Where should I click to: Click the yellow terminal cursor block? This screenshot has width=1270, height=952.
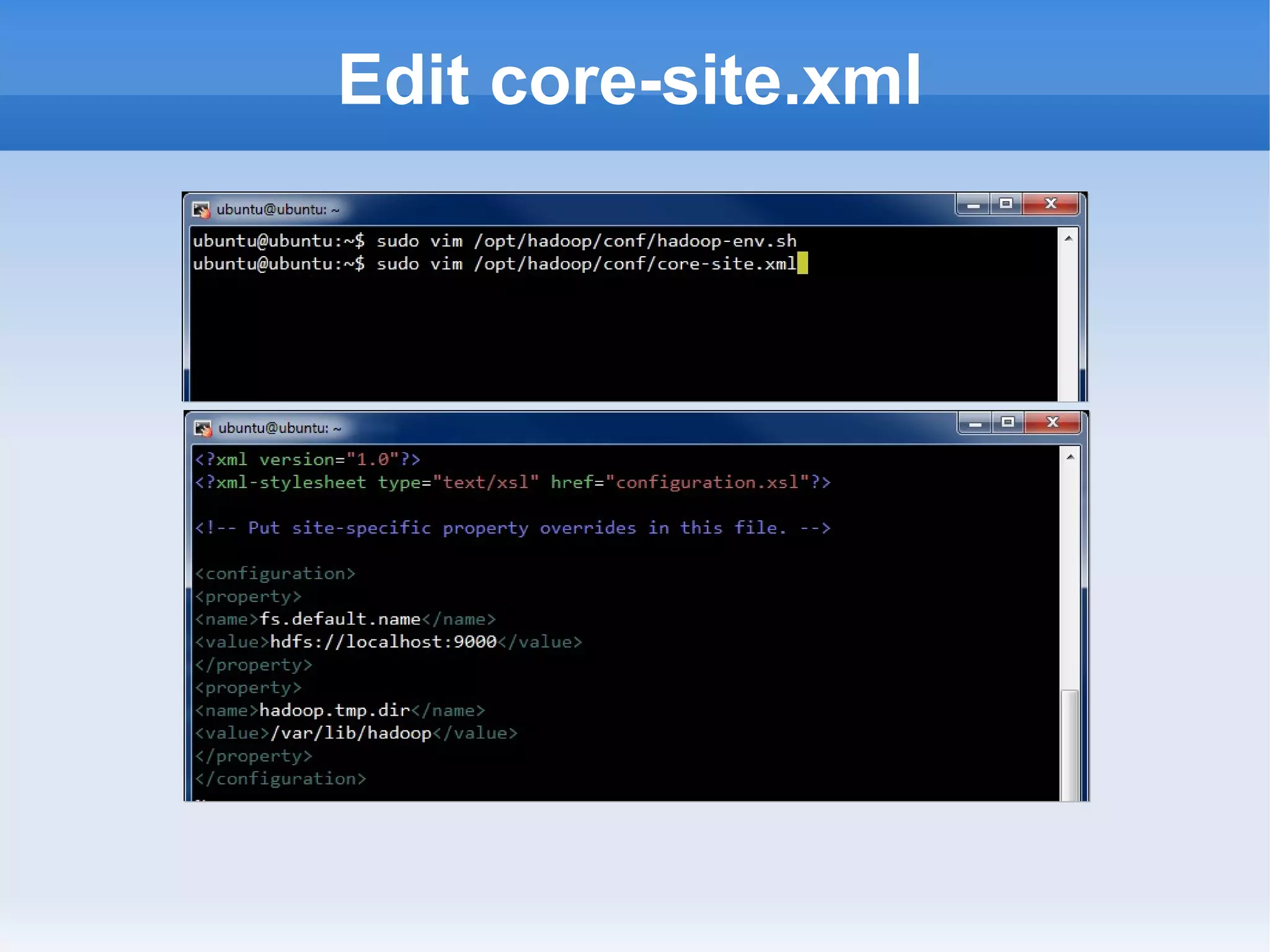[x=802, y=263]
